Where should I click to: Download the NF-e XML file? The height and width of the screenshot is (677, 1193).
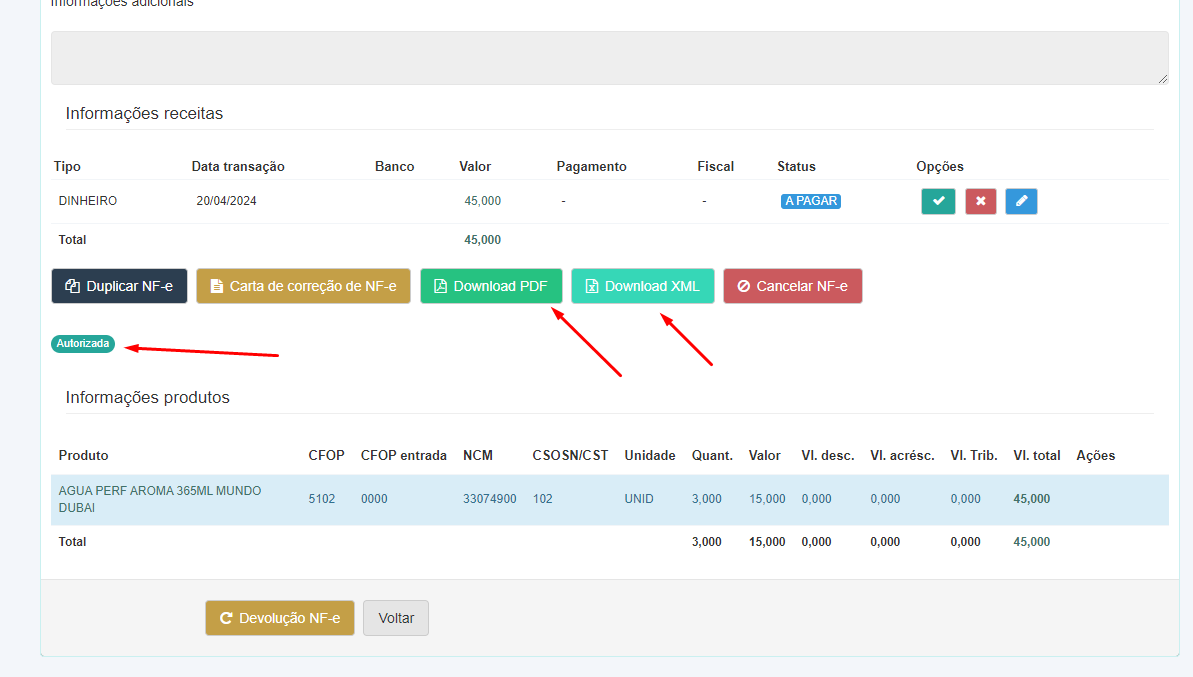coord(643,286)
